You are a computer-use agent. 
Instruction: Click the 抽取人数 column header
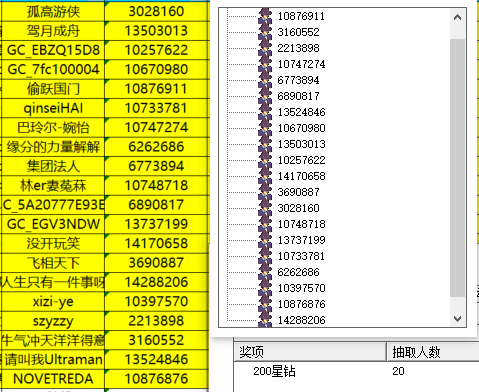point(433,352)
